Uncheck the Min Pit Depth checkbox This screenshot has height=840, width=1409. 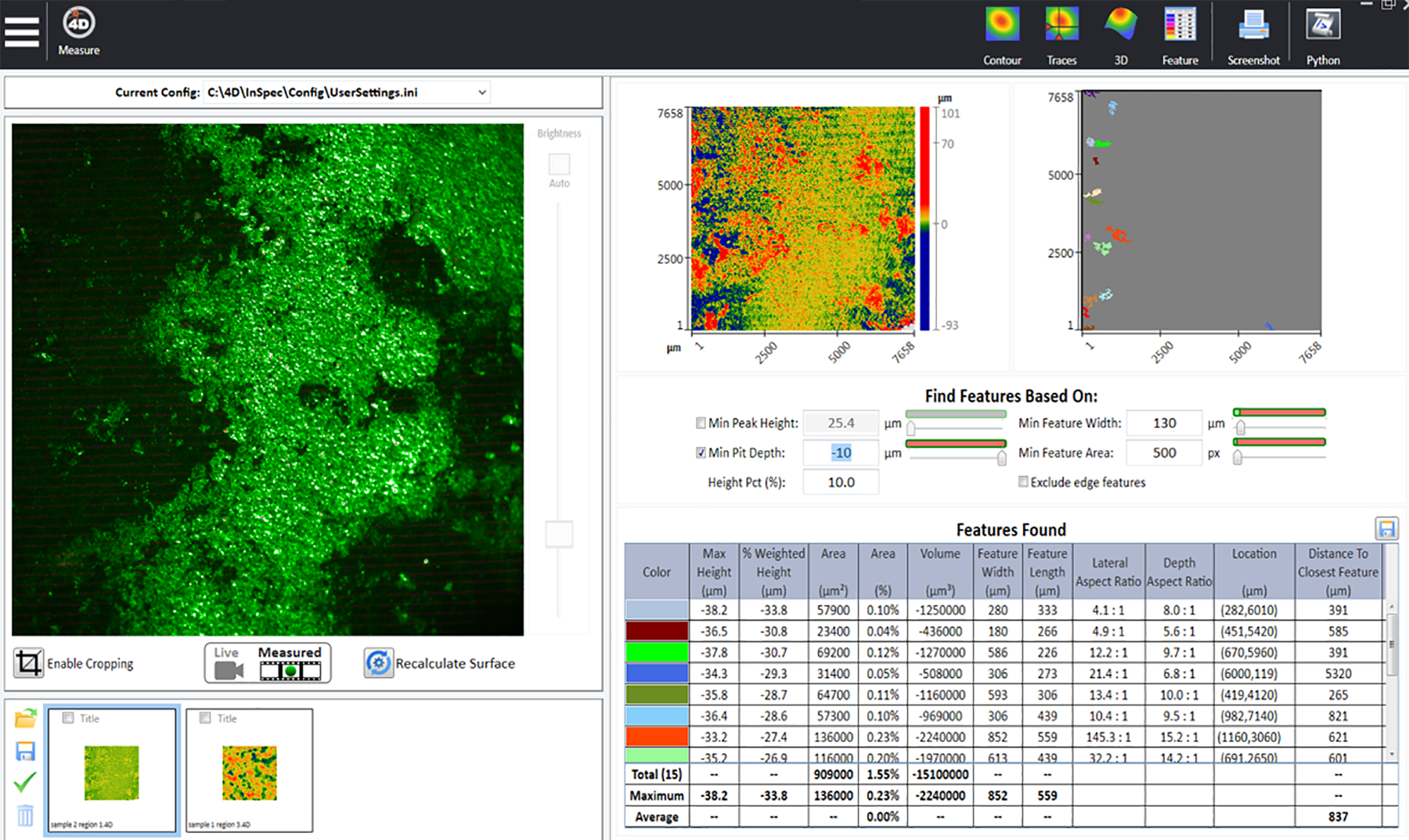tap(701, 452)
